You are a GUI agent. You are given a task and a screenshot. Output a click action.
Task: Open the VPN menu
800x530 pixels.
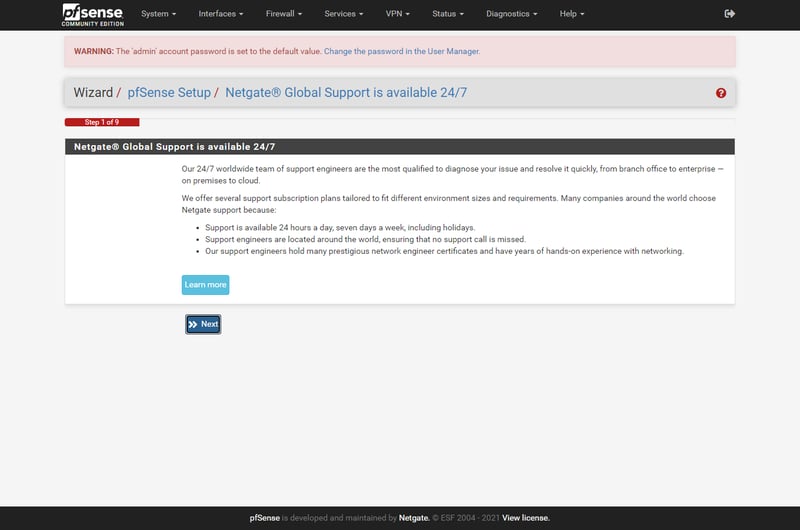(x=398, y=14)
